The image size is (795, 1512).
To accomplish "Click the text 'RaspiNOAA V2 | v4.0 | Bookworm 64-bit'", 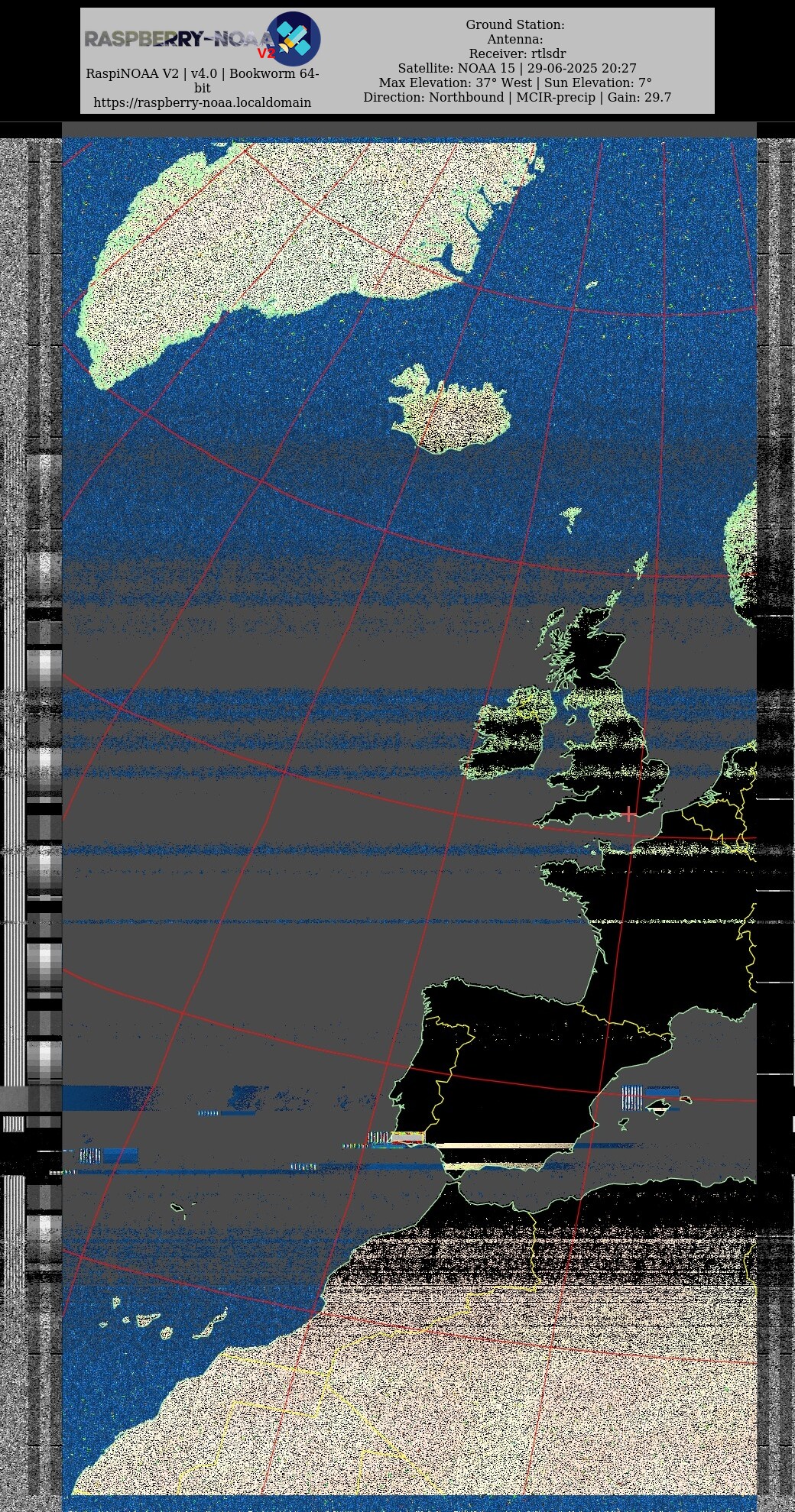I will (x=203, y=81).
